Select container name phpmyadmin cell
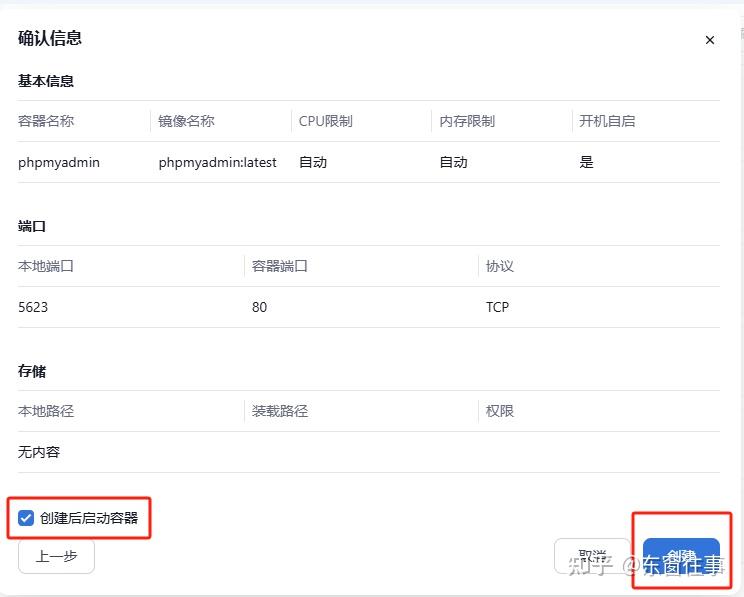The height and width of the screenshot is (597, 744). [x=59, y=162]
